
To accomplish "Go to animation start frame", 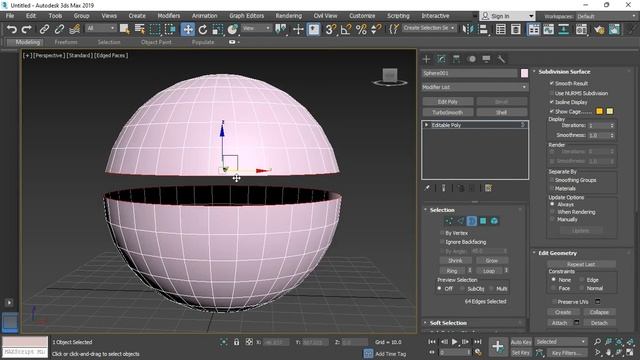I will click(x=432, y=342).
